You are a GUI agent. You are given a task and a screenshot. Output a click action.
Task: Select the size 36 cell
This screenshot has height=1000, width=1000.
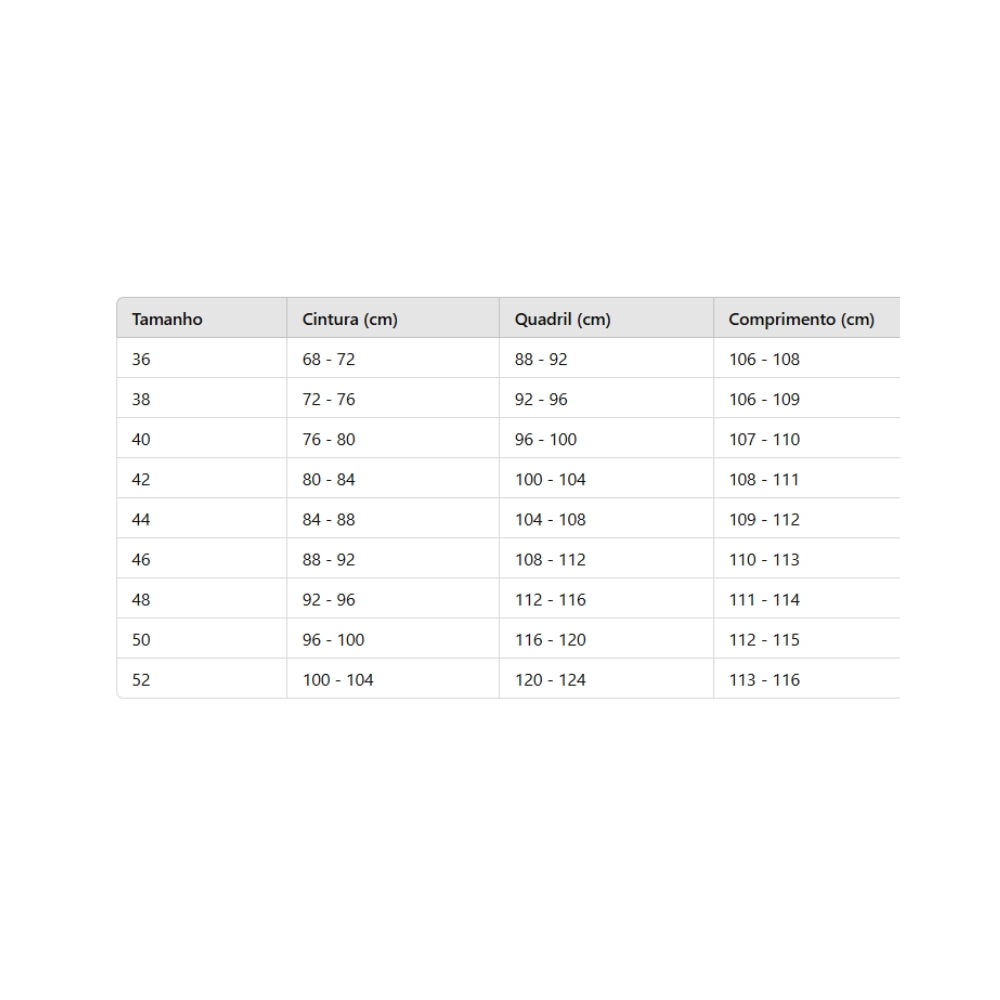[x=141, y=359]
